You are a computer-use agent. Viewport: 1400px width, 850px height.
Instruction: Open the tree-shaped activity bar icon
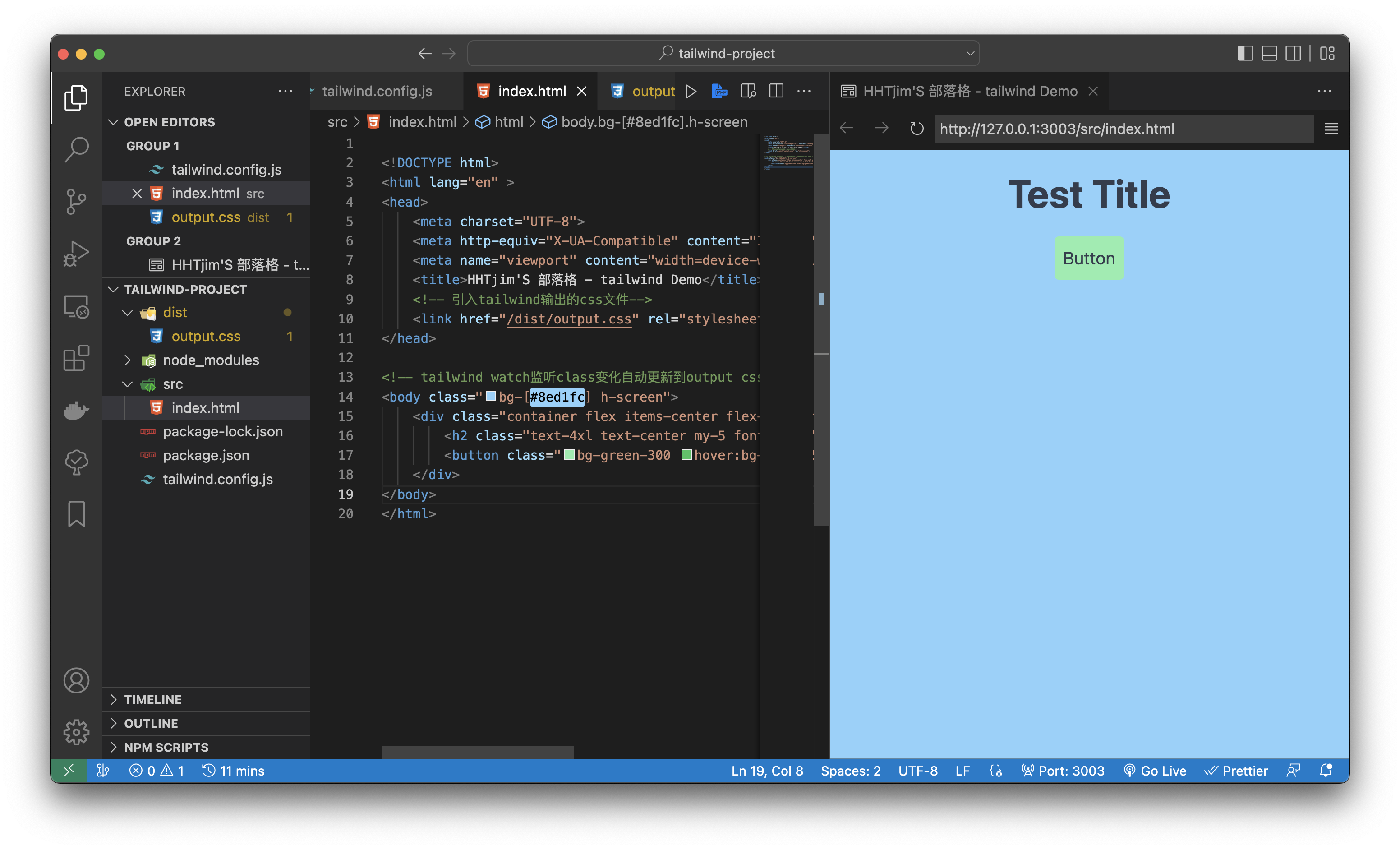point(76,462)
